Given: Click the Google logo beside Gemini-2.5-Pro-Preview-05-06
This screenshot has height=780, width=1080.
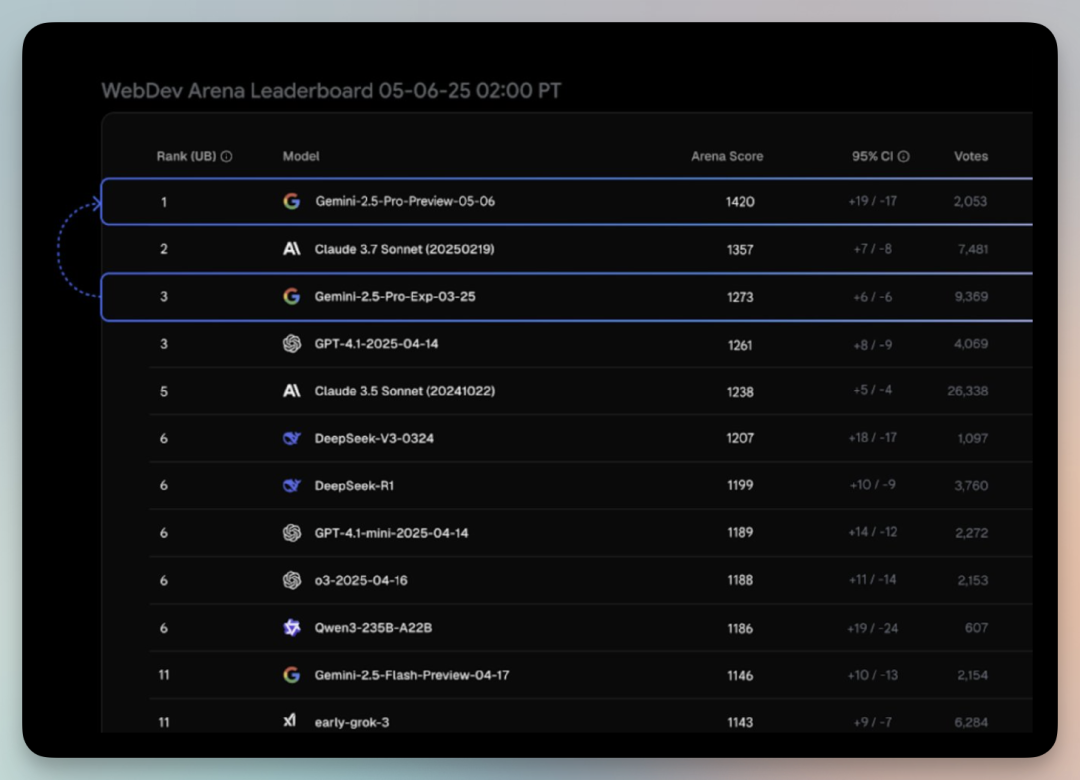Looking at the screenshot, I should pos(291,201).
